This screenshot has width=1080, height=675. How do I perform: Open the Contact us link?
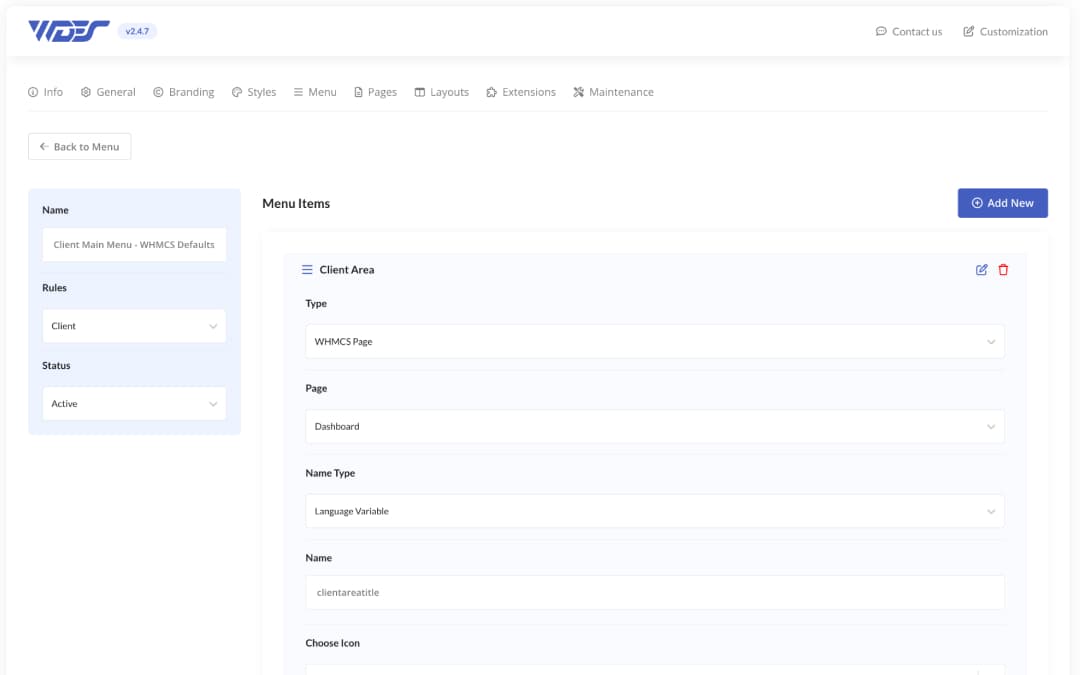point(908,32)
